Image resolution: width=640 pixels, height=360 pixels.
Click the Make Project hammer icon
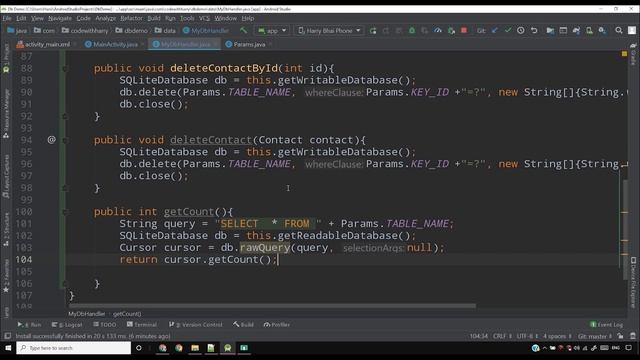tap(244, 30)
